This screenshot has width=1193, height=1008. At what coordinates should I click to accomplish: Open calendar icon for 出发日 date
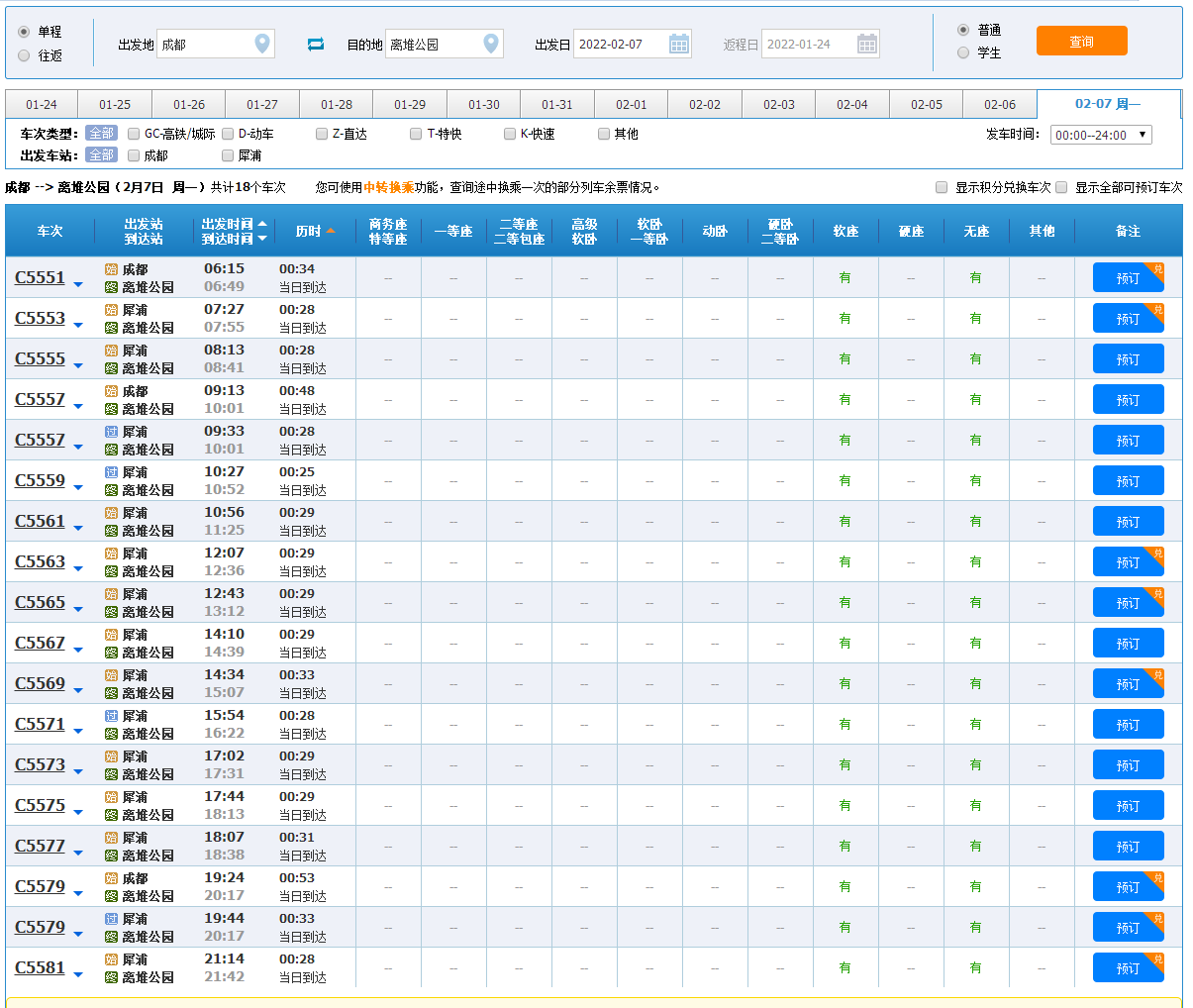point(679,44)
